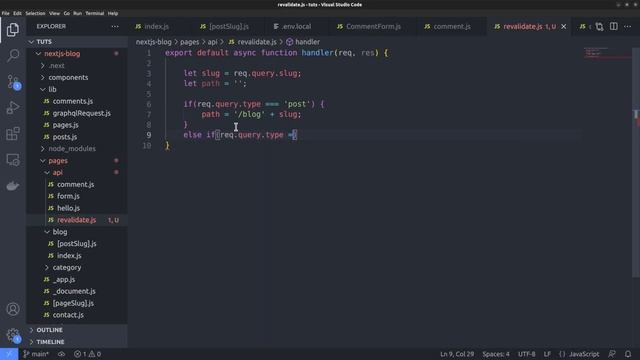Click pages segment in breadcrumb

pyautogui.click(x=189, y=42)
